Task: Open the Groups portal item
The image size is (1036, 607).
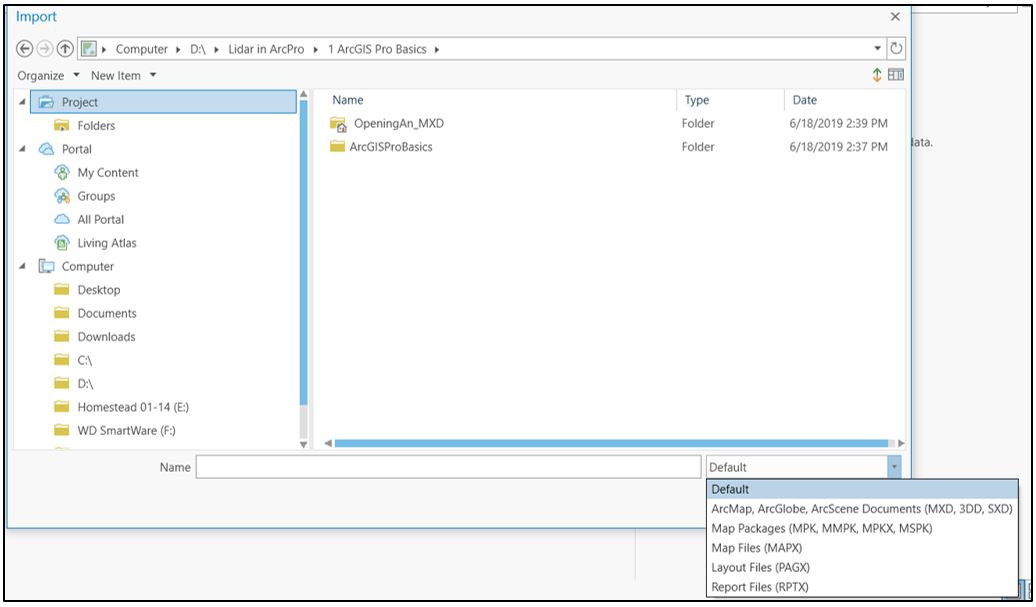Action: [96, 195]
